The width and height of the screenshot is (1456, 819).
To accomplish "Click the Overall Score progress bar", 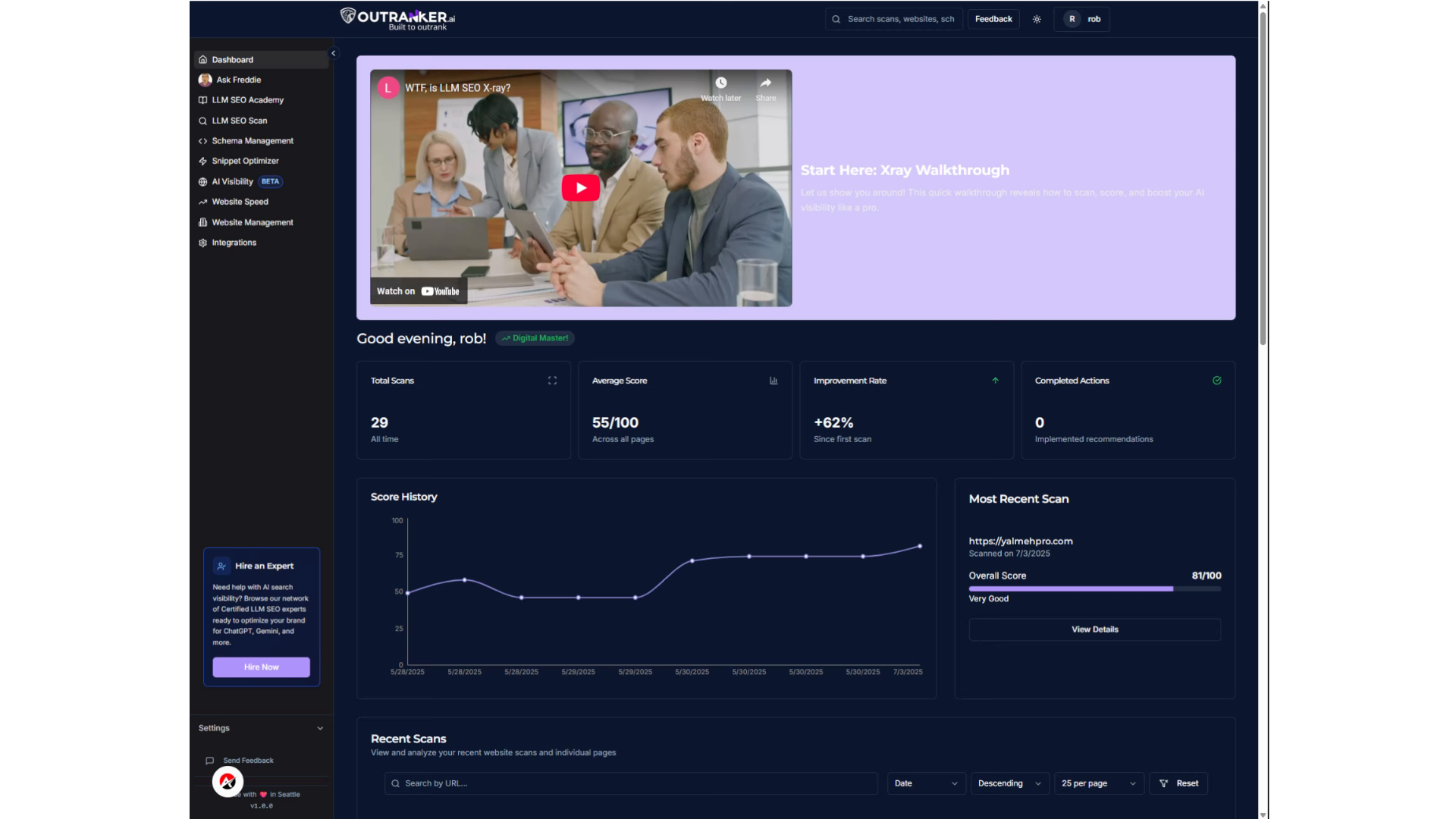I will (1094, 588).
